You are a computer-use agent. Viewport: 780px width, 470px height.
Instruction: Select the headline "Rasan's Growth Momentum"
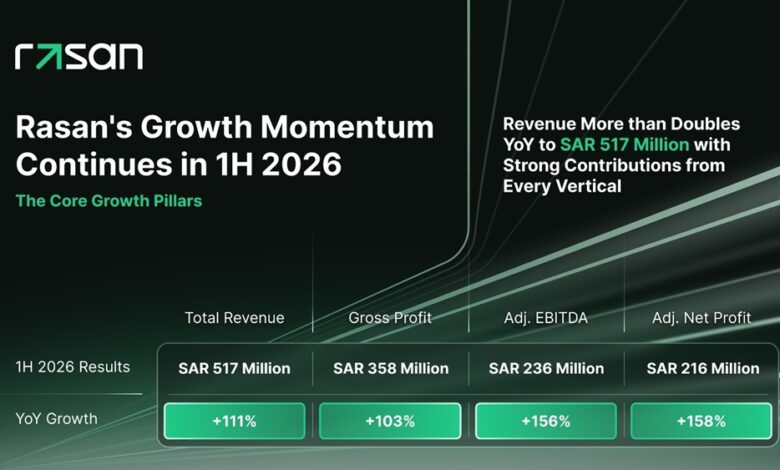tap(225, 127)
